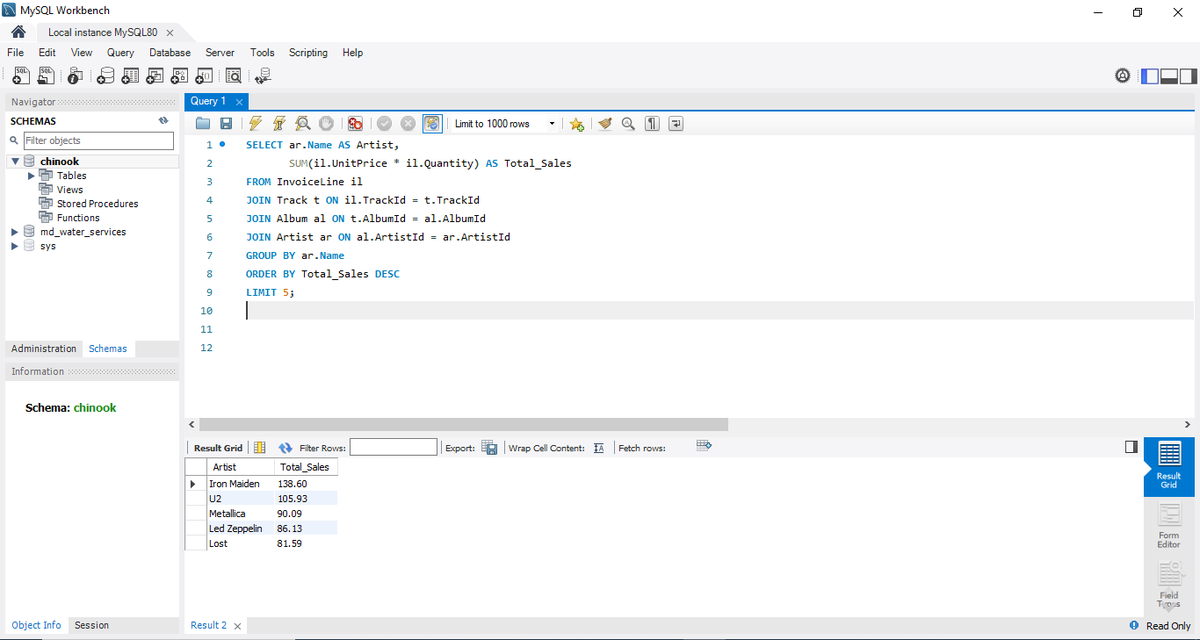1200x640 pixels.
Task: Focus the Filter objects search field
Action: click(x=98, y=141)
